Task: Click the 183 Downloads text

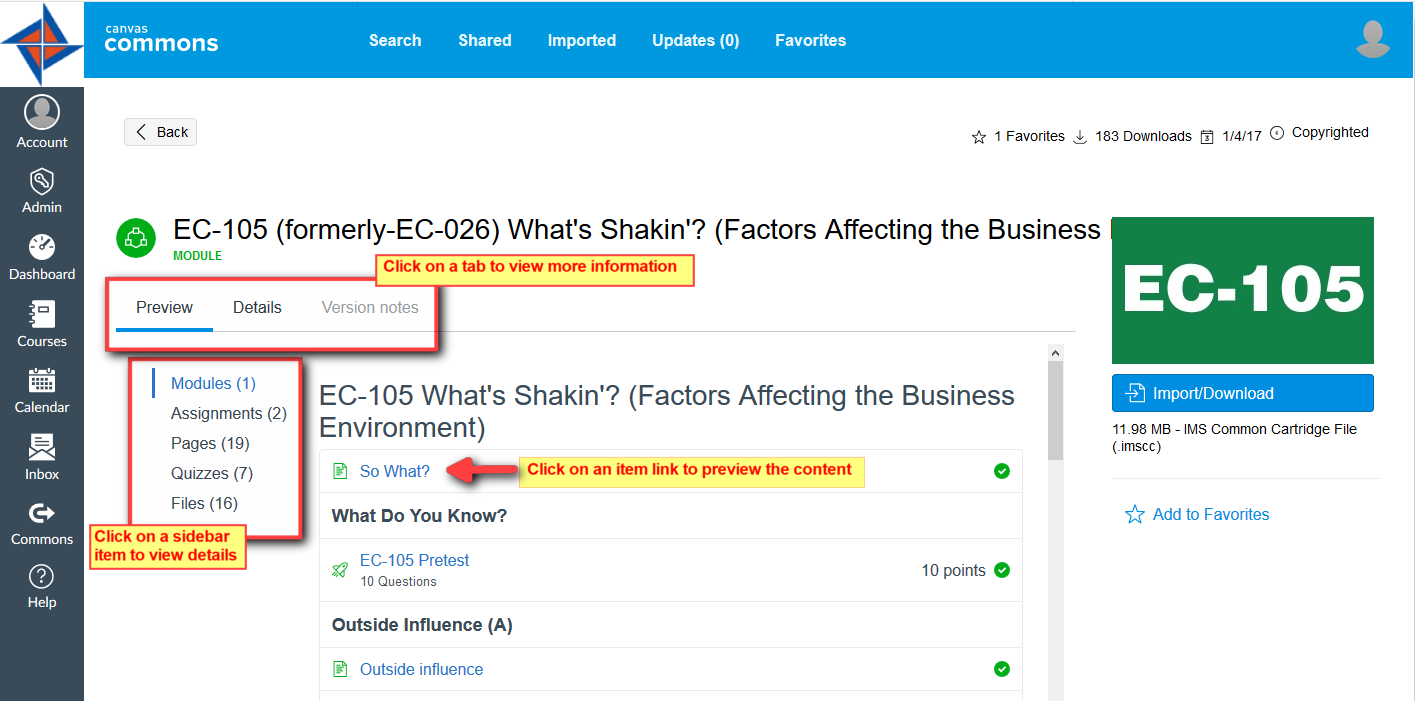Action: 1144,136
